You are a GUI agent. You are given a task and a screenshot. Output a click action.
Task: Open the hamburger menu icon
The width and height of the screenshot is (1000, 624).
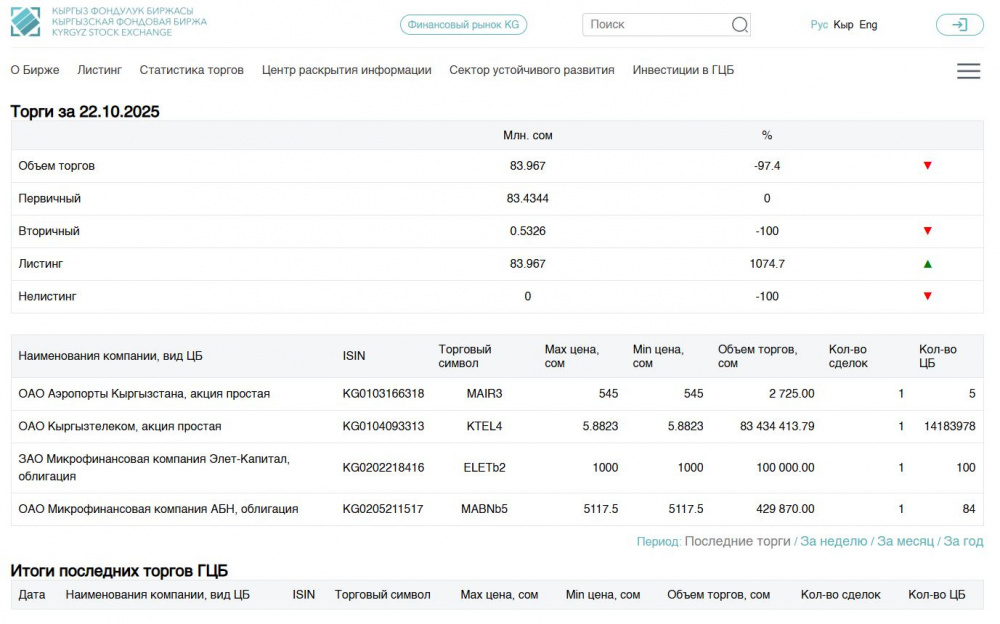[968, 71]
